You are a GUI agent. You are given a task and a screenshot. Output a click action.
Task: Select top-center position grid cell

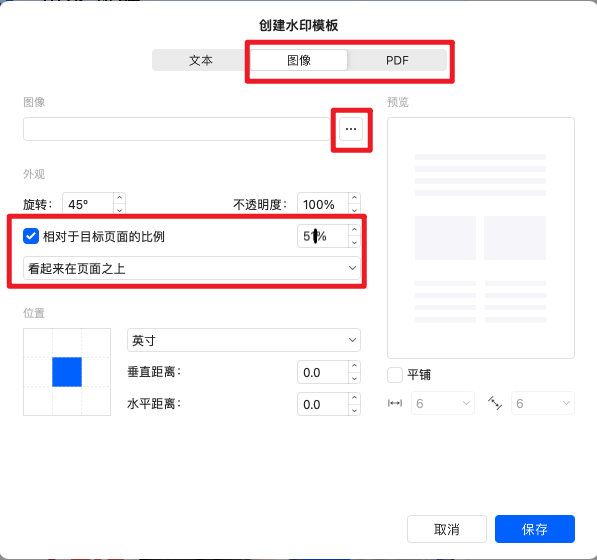coord(67,343)
